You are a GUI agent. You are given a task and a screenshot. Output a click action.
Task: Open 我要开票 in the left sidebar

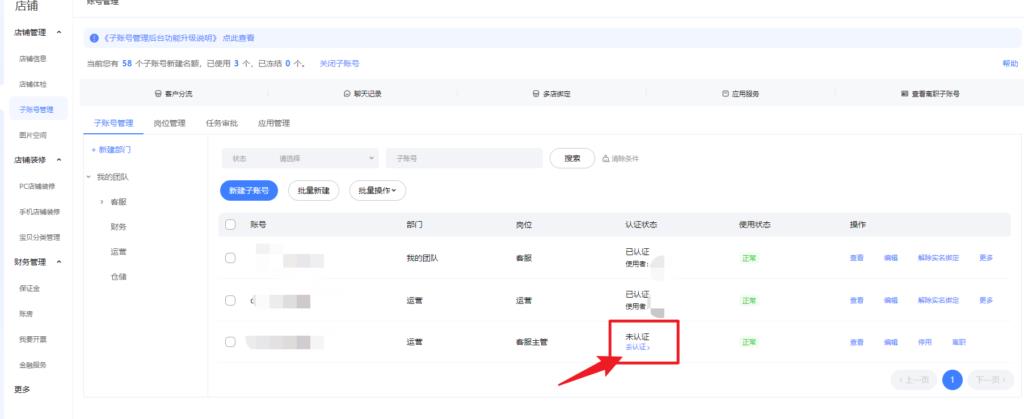[x=33, y=339]
